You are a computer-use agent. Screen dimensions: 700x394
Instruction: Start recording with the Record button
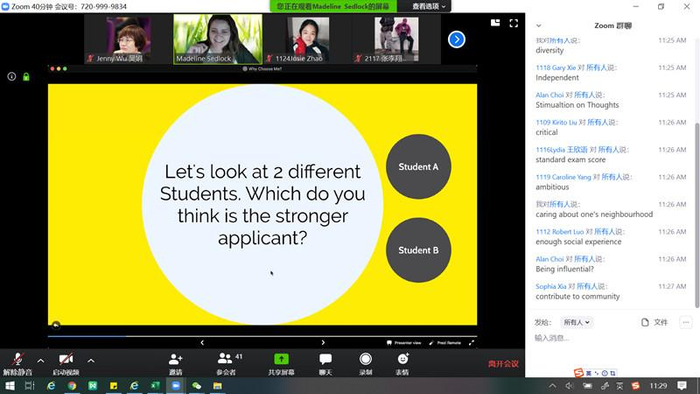(366, 364)
